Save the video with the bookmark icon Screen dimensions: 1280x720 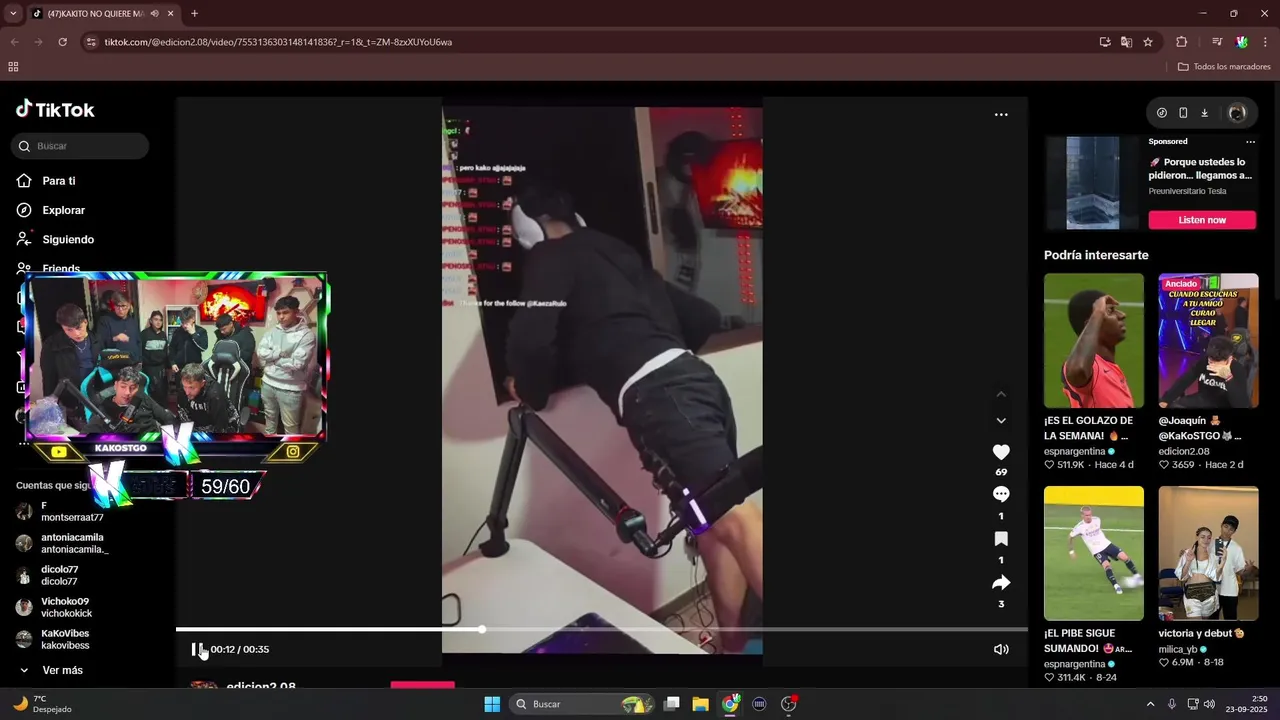1001,539
